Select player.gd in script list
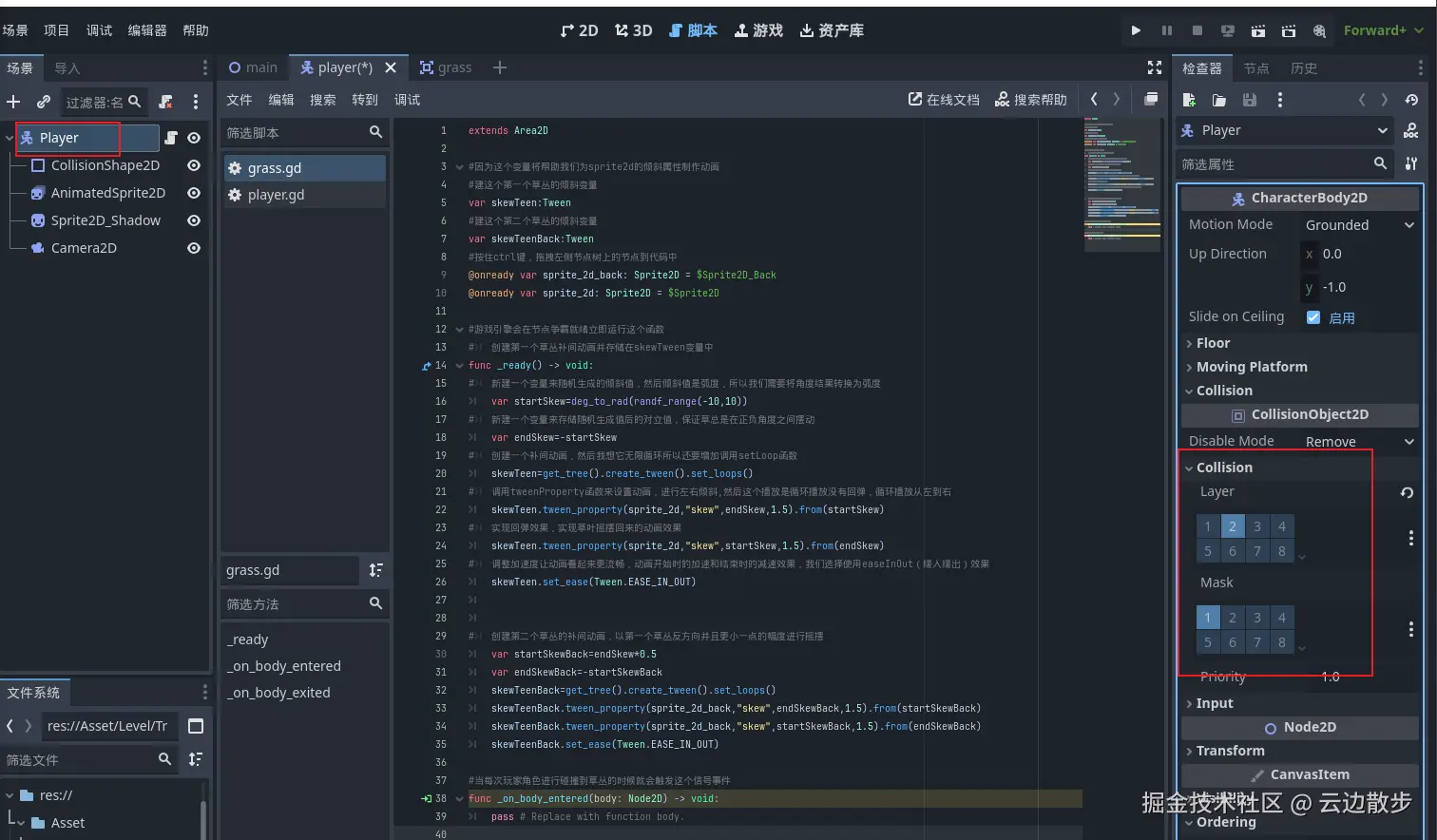Screen dimensions: 1437x840 click(x=303, y=195)
